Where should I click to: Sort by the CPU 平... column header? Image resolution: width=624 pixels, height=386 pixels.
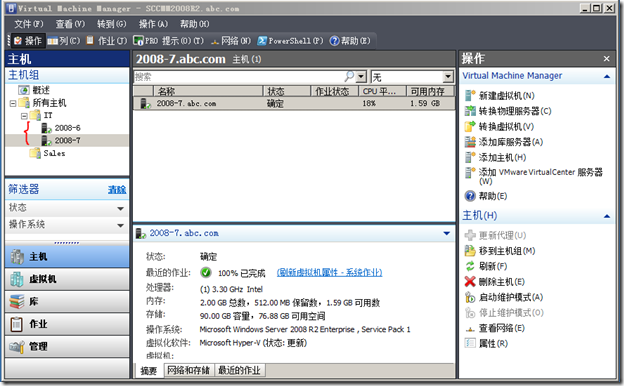382,91
